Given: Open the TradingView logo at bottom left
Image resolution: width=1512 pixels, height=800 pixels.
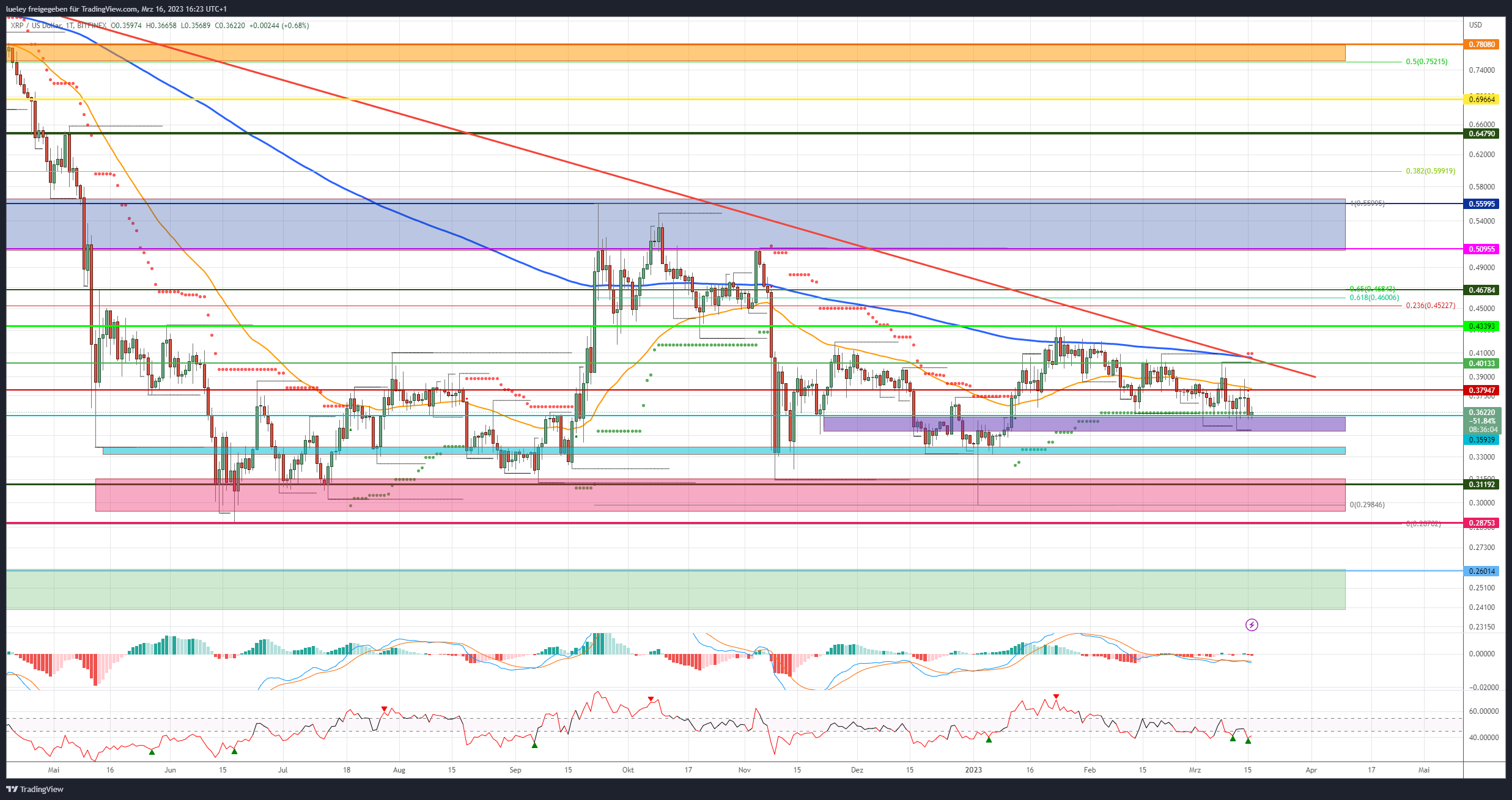Looking at the screenshot, I should (x=35, y=789).
